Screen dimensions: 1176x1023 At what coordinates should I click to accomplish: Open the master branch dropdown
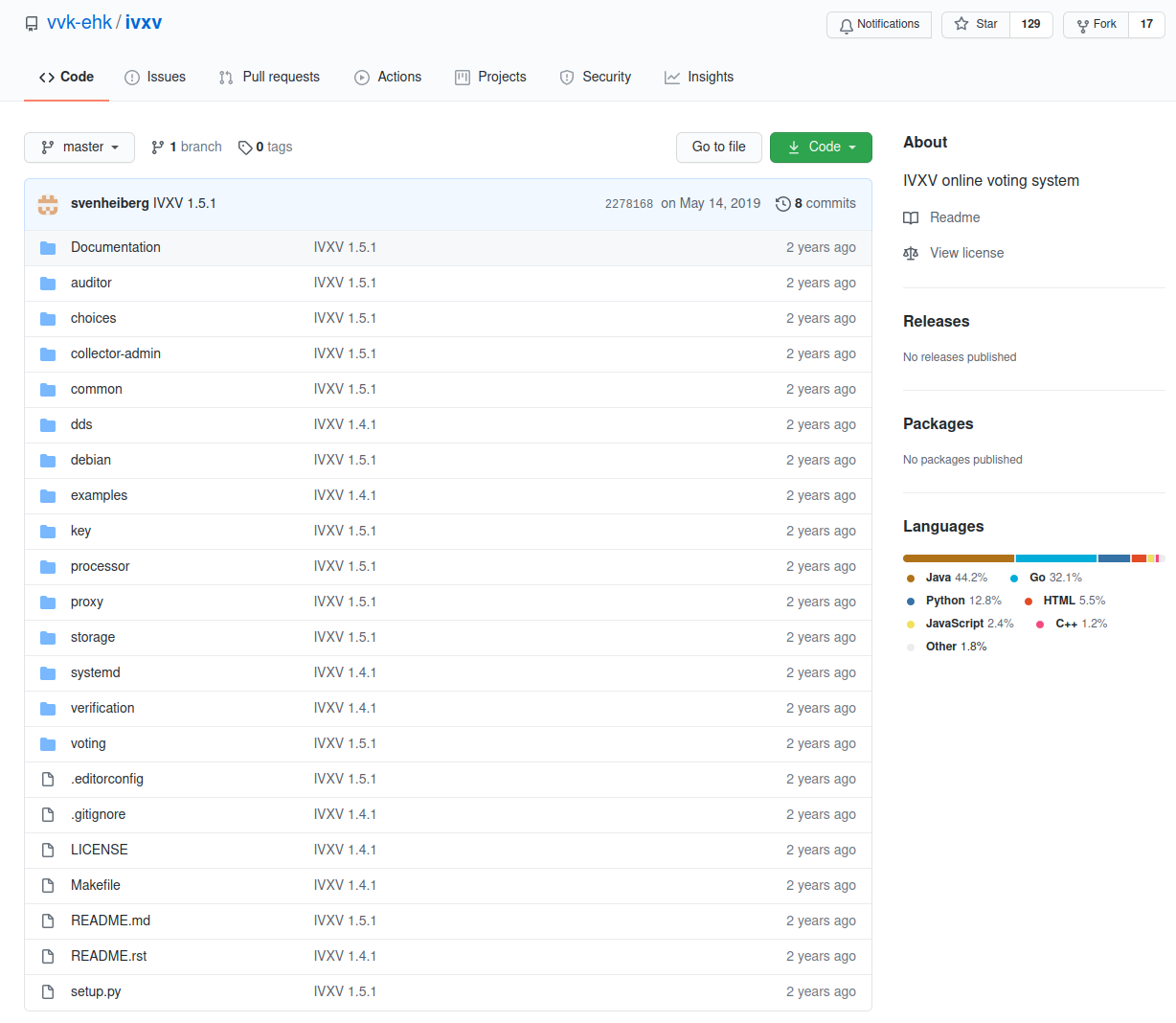tap(79, 148)
